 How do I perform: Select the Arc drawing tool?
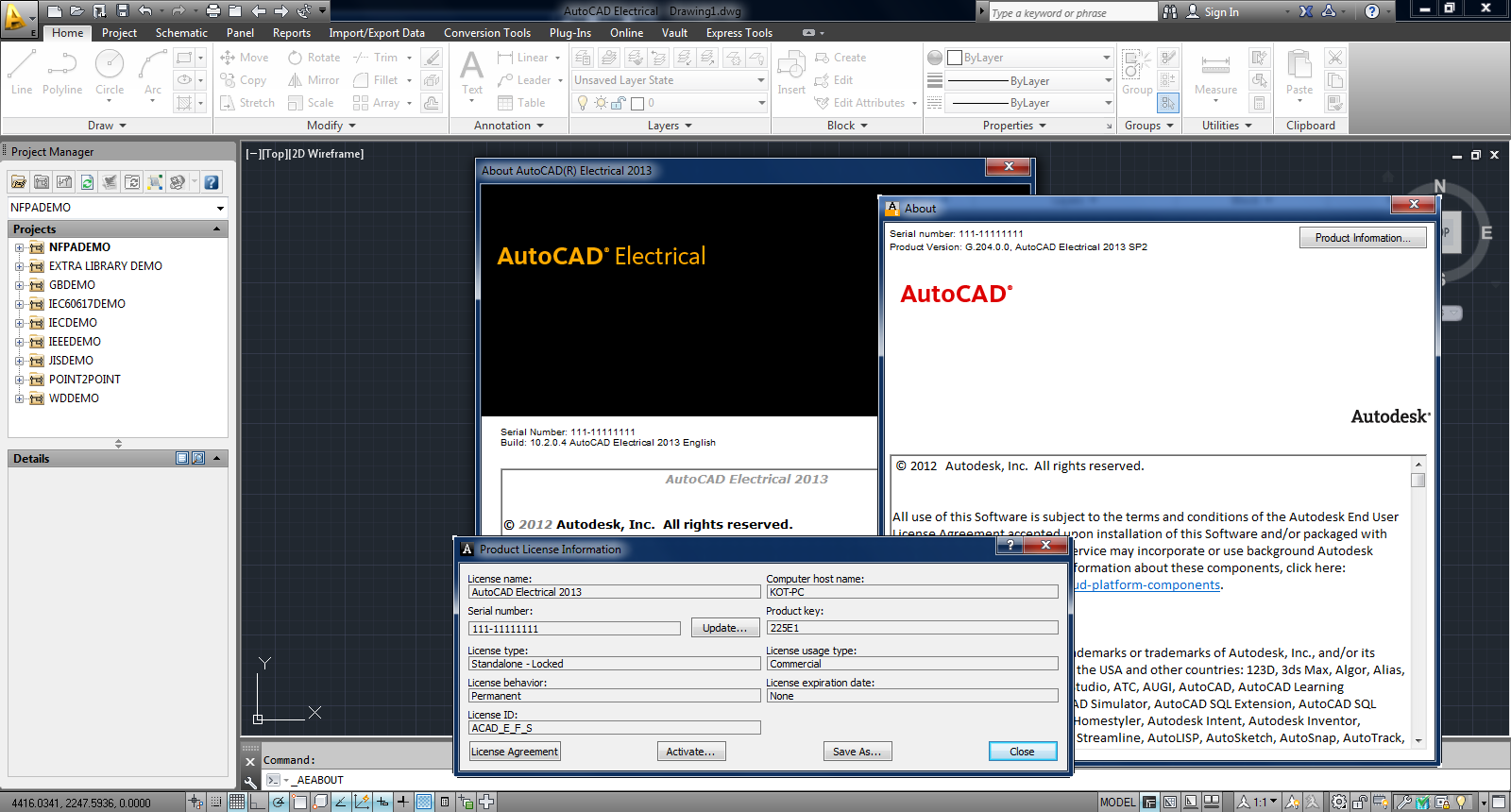[153, 74]
